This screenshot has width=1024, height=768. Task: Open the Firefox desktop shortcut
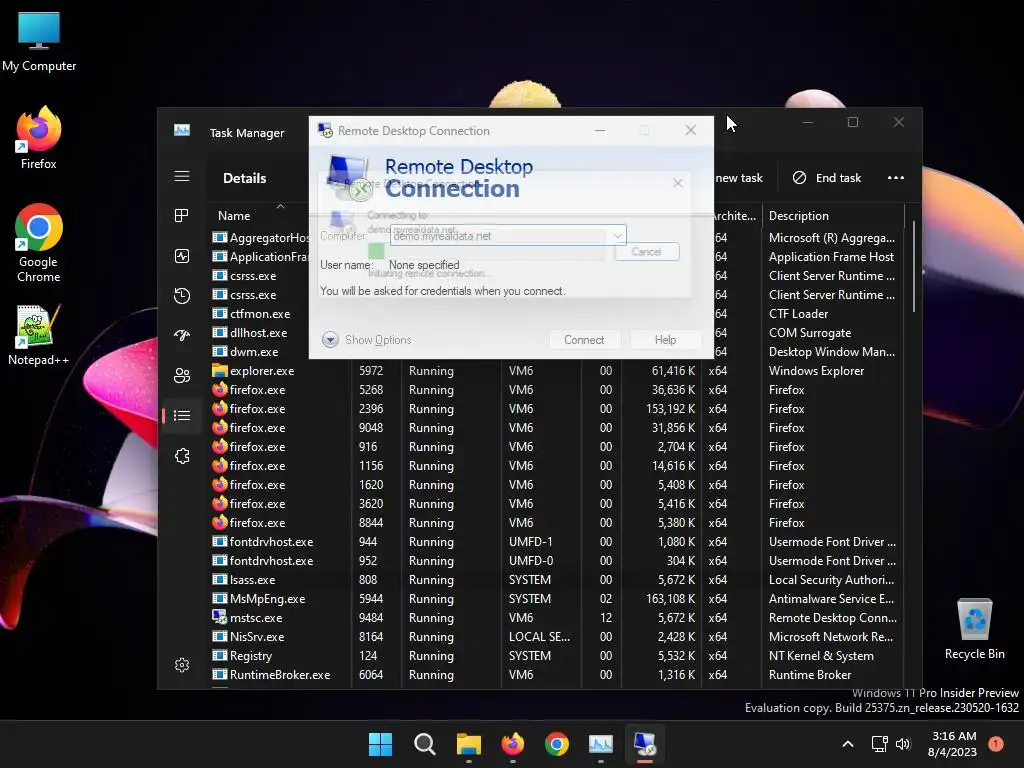(x=39, y=138)
